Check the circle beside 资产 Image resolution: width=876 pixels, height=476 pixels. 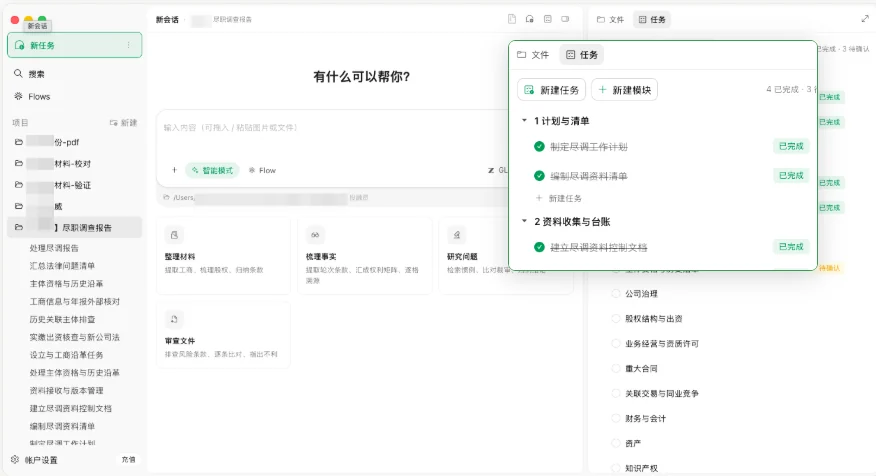pyautogui.click(x=616, y=443)
